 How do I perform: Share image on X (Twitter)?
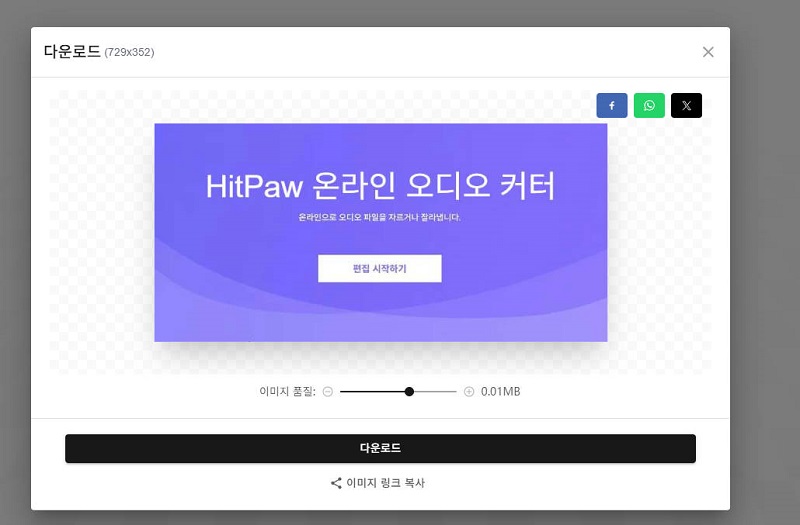(686, 106)
